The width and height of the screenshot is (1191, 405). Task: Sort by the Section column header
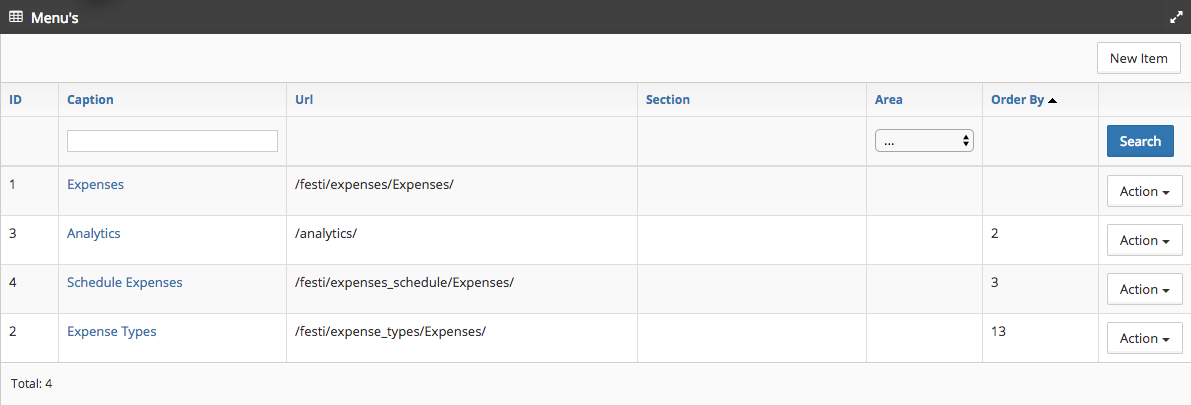[667, 100]
